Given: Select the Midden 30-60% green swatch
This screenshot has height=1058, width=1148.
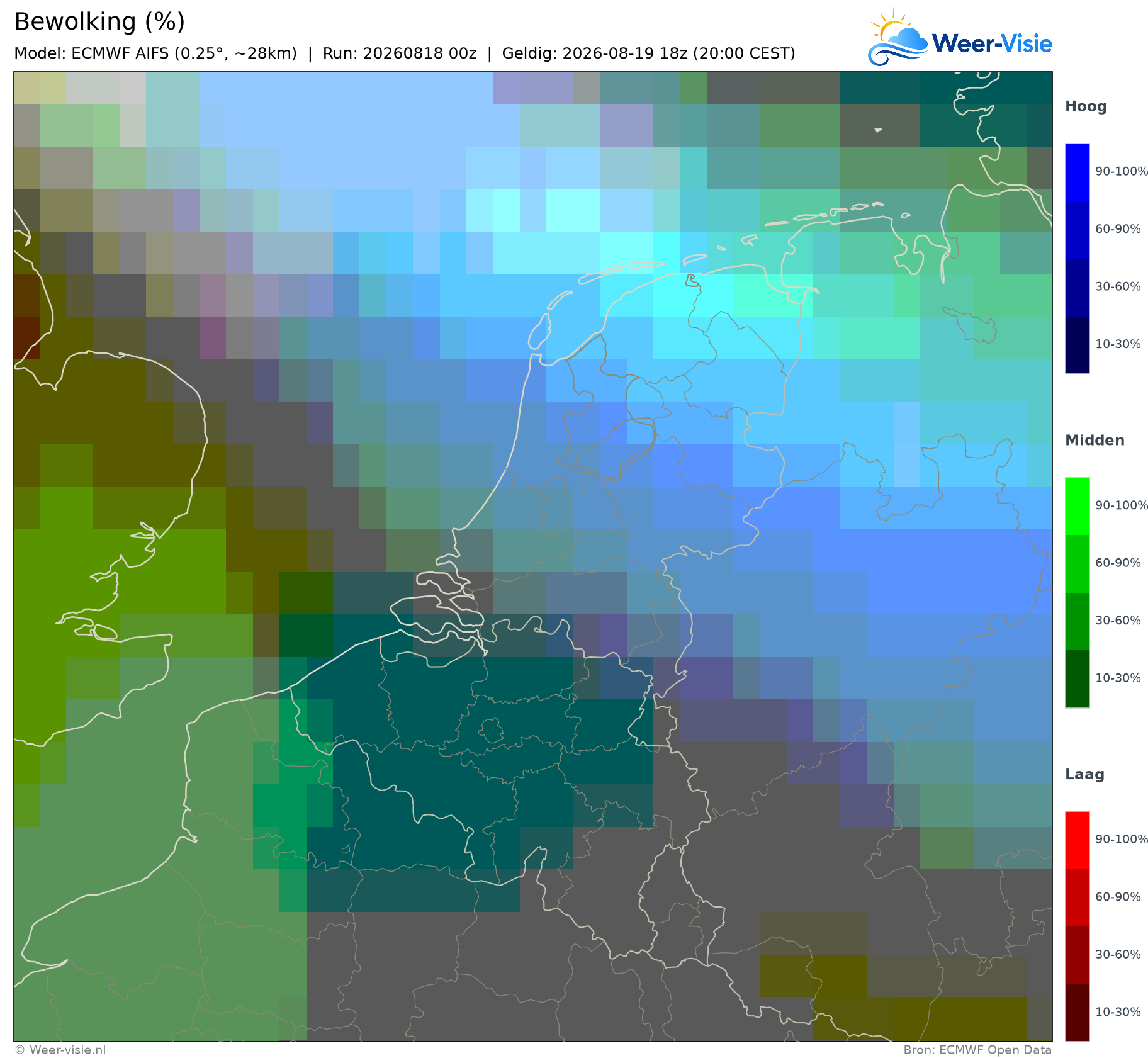Looking at the screenshot, I should click(1077, 621).
